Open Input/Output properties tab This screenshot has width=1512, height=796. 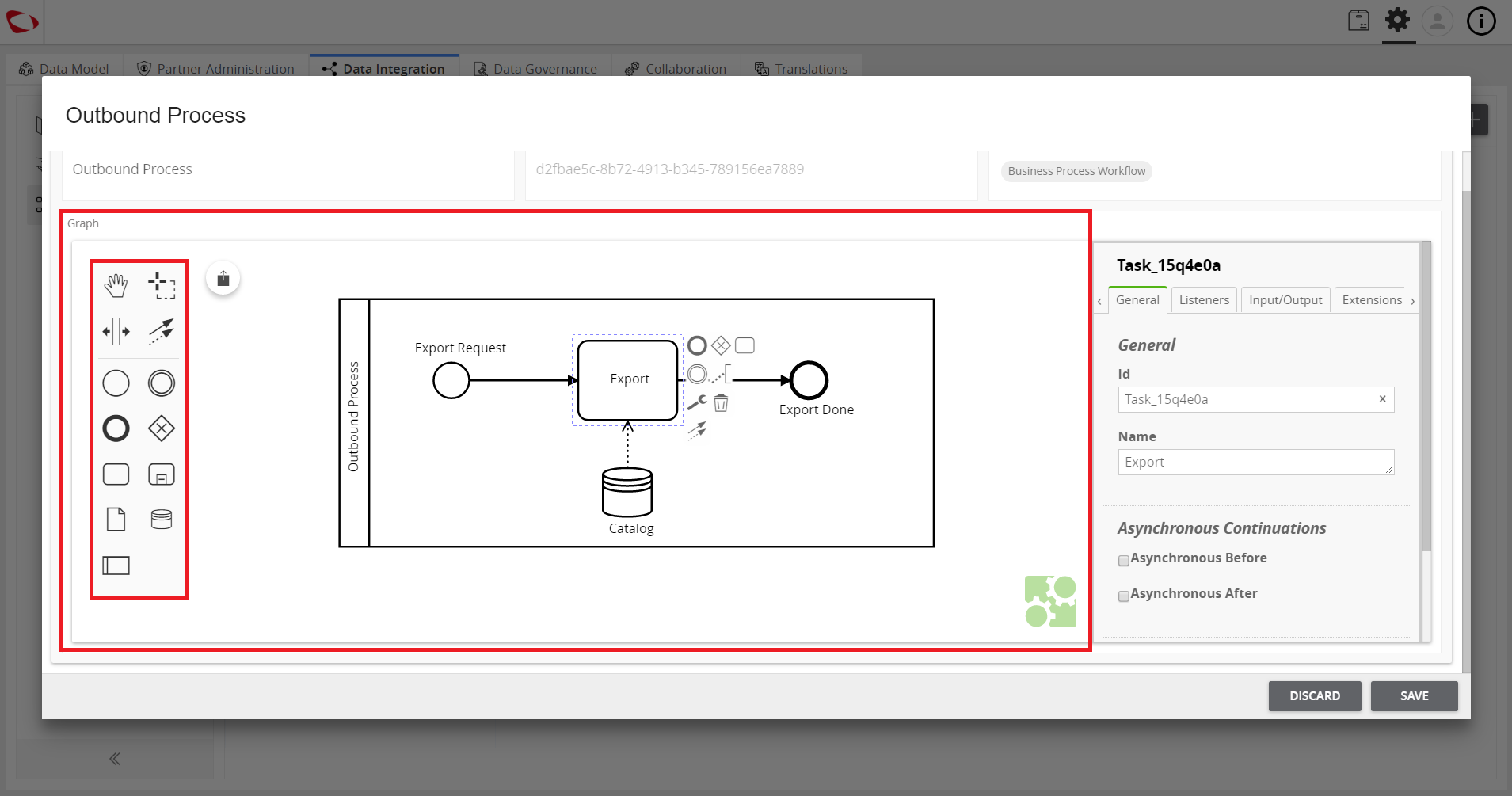[1285, 300]
